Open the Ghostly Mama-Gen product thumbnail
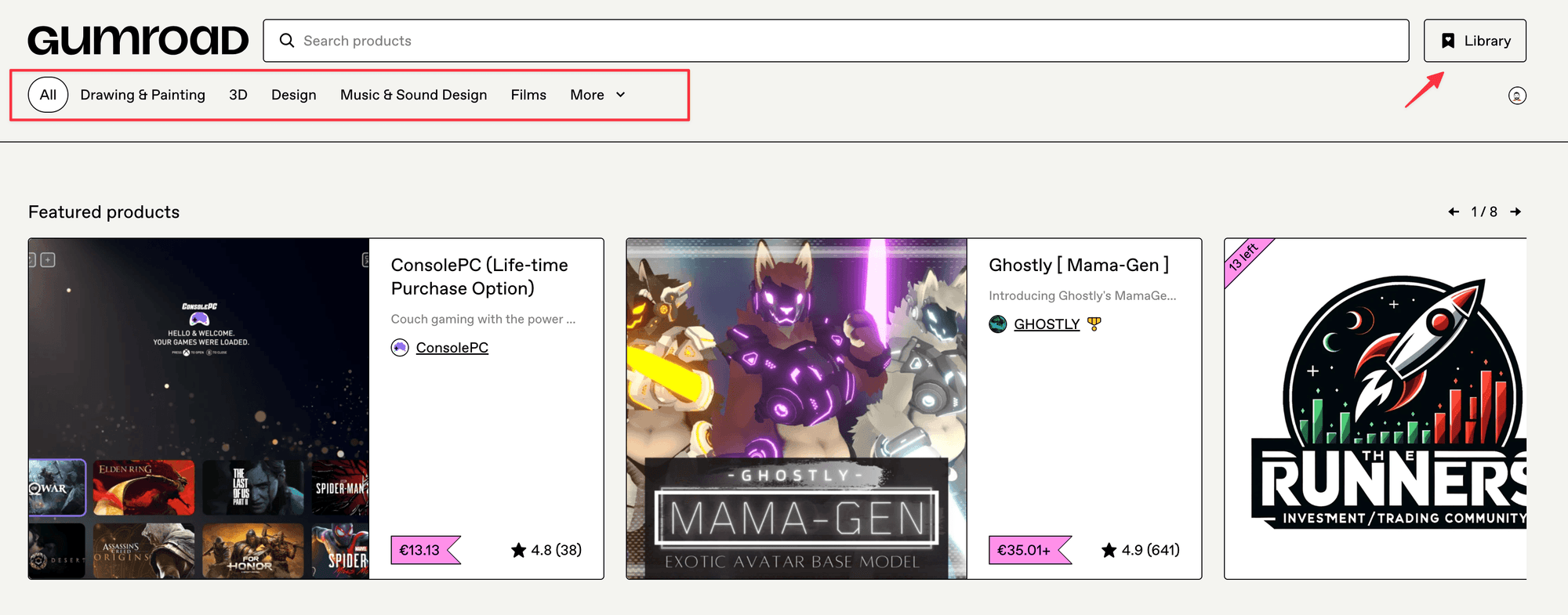 797,409
